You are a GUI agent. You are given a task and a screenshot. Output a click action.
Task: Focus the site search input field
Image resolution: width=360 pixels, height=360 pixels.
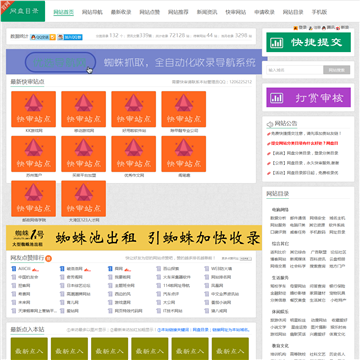pos(295,70)
